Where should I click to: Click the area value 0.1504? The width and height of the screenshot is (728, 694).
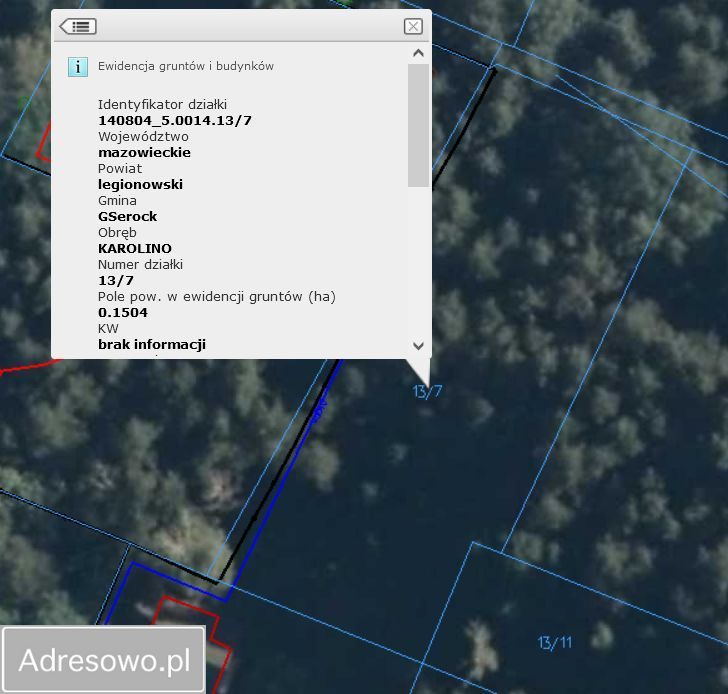tap(123, 313)
